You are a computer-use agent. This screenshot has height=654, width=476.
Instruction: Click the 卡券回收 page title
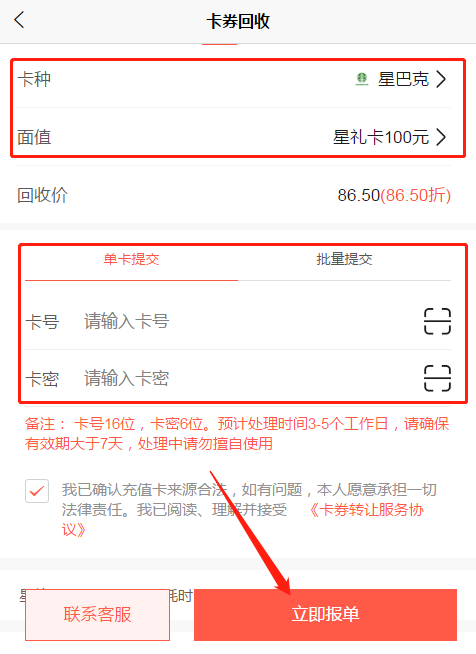[238, 21]
